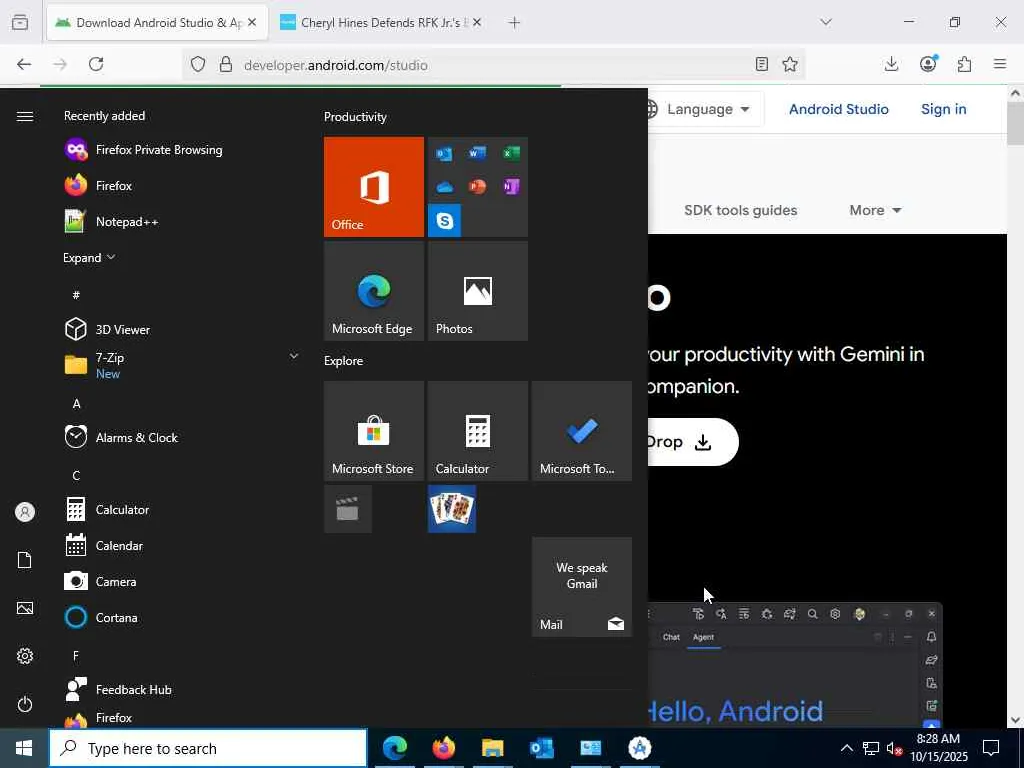
Task: Click the page vertical scrollbar thumb
Action: 1015,123
